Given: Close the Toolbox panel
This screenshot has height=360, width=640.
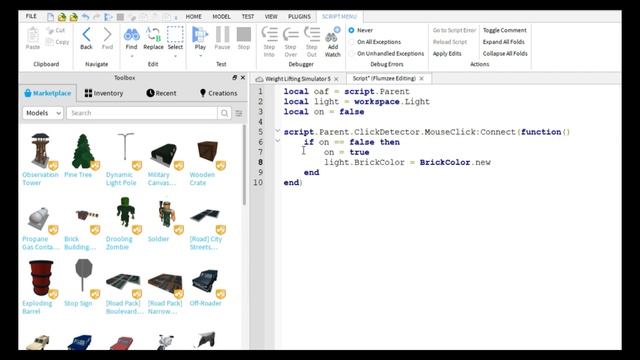Looking at the screenshot, I should [x=243, y=78].
